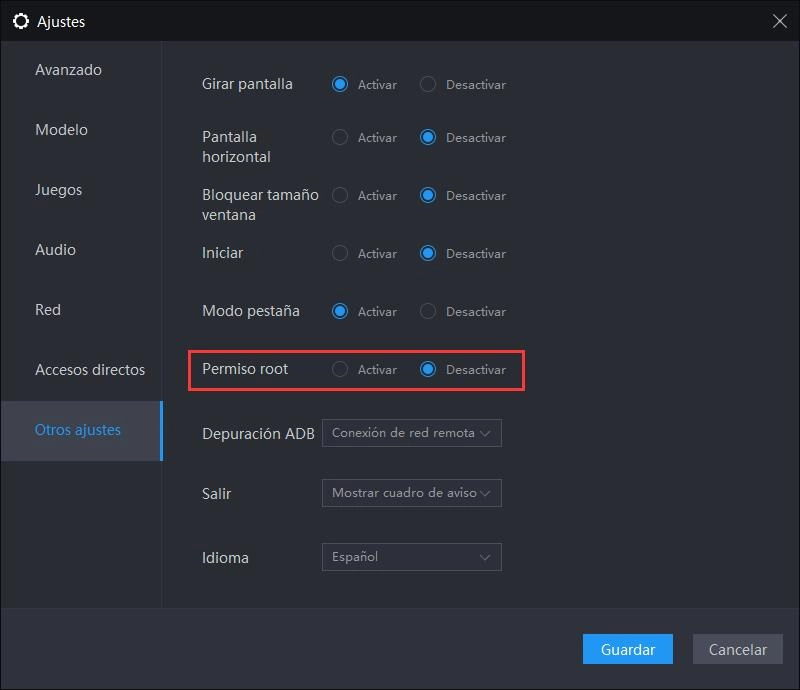
Task: Click the Permiso root label
Action: coord(245,369)
